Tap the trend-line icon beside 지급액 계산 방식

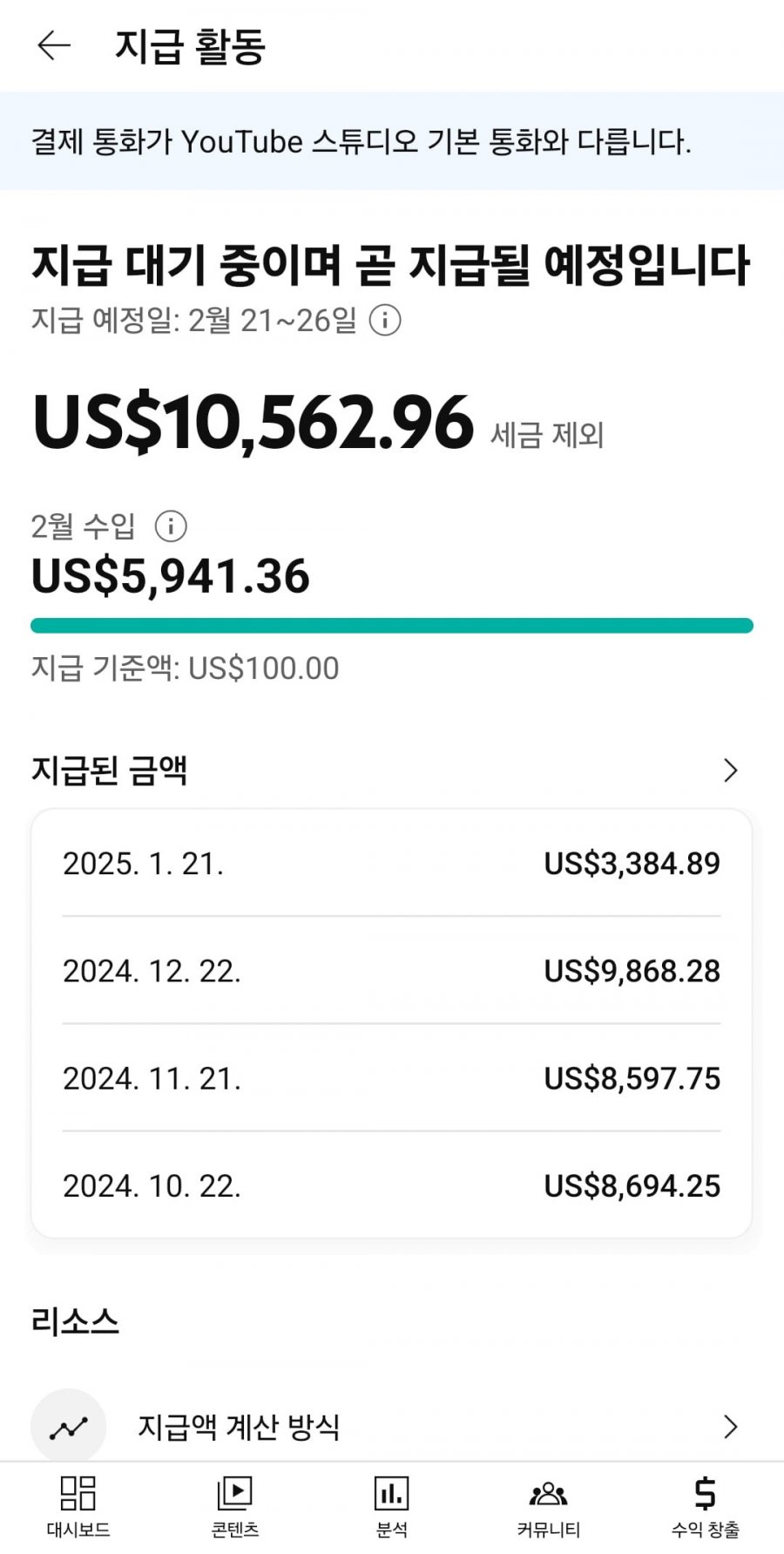69,1427
